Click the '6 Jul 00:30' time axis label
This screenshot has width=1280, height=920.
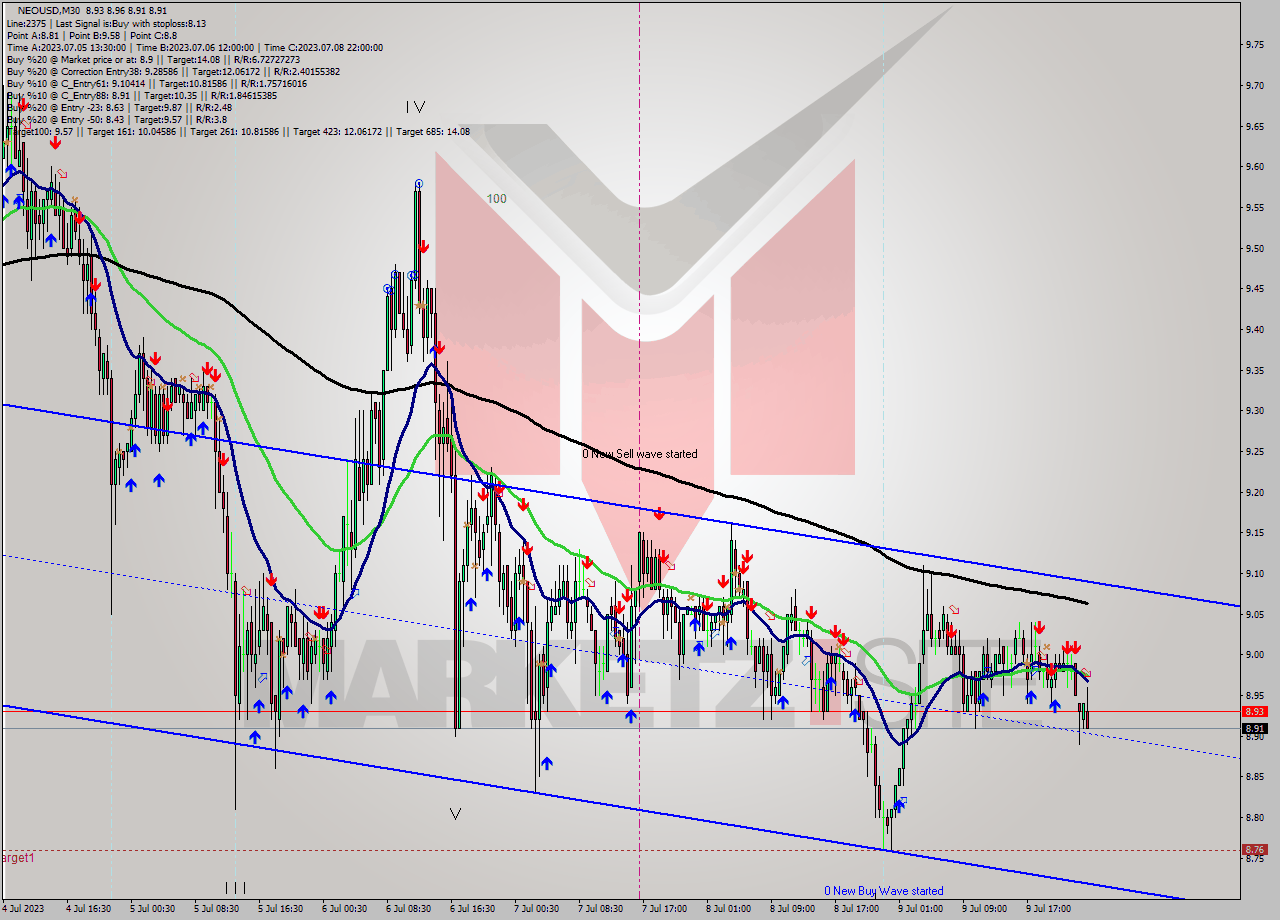point(344,909)
